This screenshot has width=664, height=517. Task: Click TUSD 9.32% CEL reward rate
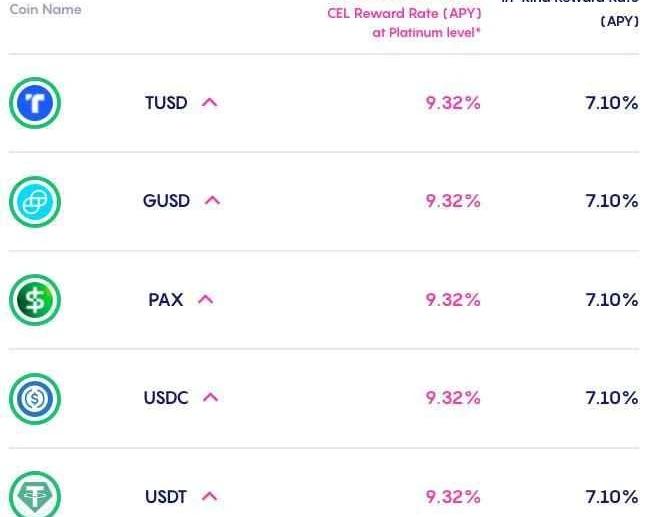[x=453, y=103]
